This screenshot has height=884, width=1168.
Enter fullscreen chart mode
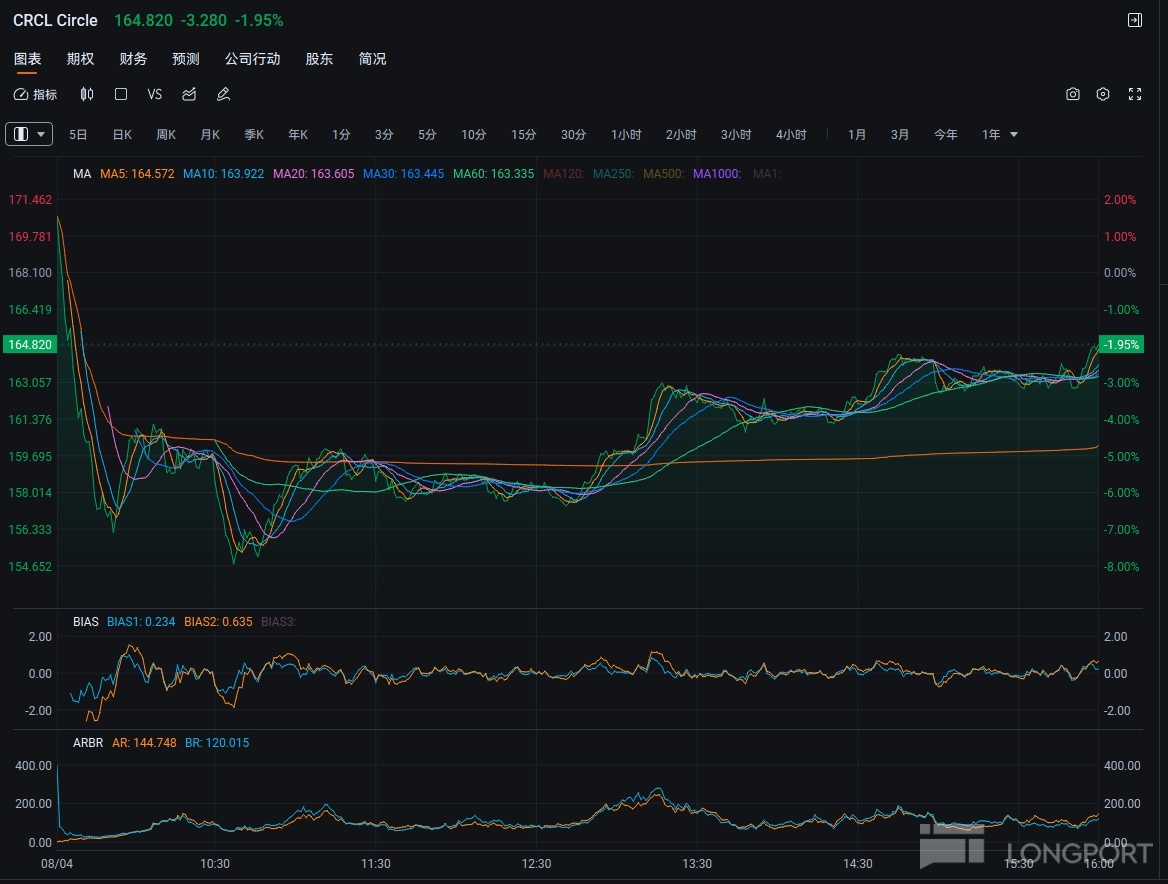pyautogui.click(x=1134, y=94)
